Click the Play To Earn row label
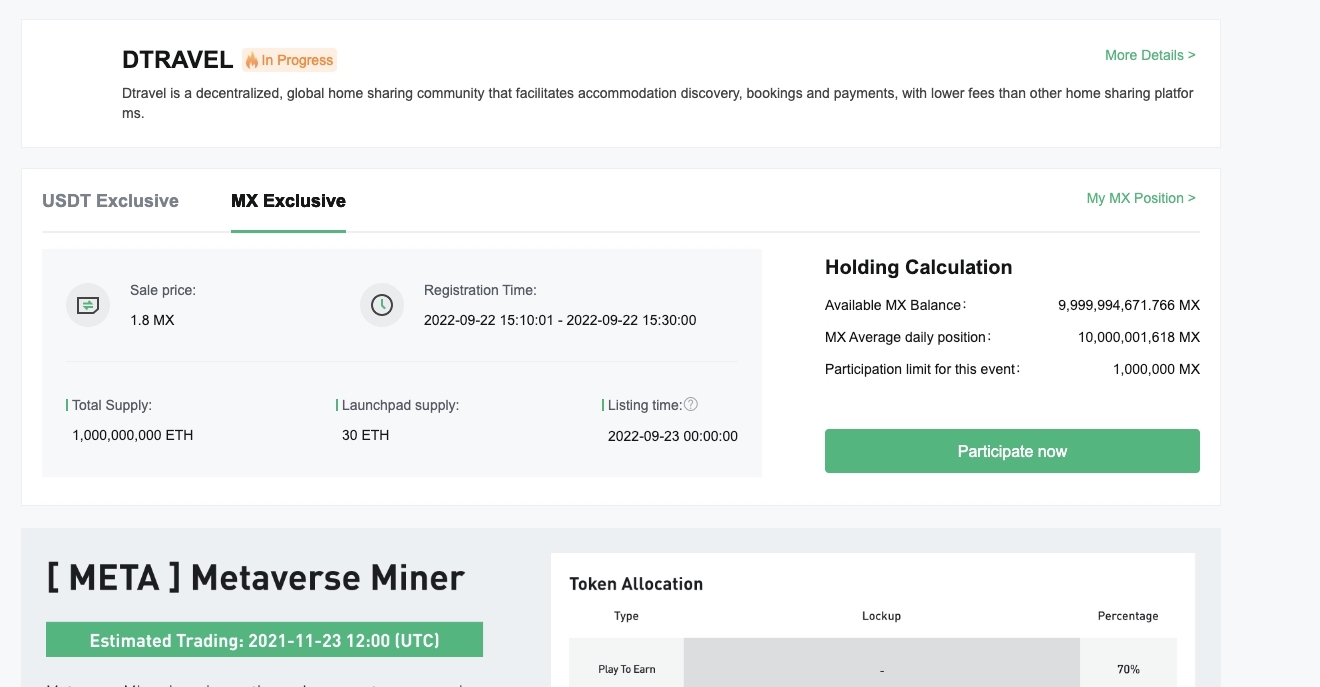 (627, 669)
